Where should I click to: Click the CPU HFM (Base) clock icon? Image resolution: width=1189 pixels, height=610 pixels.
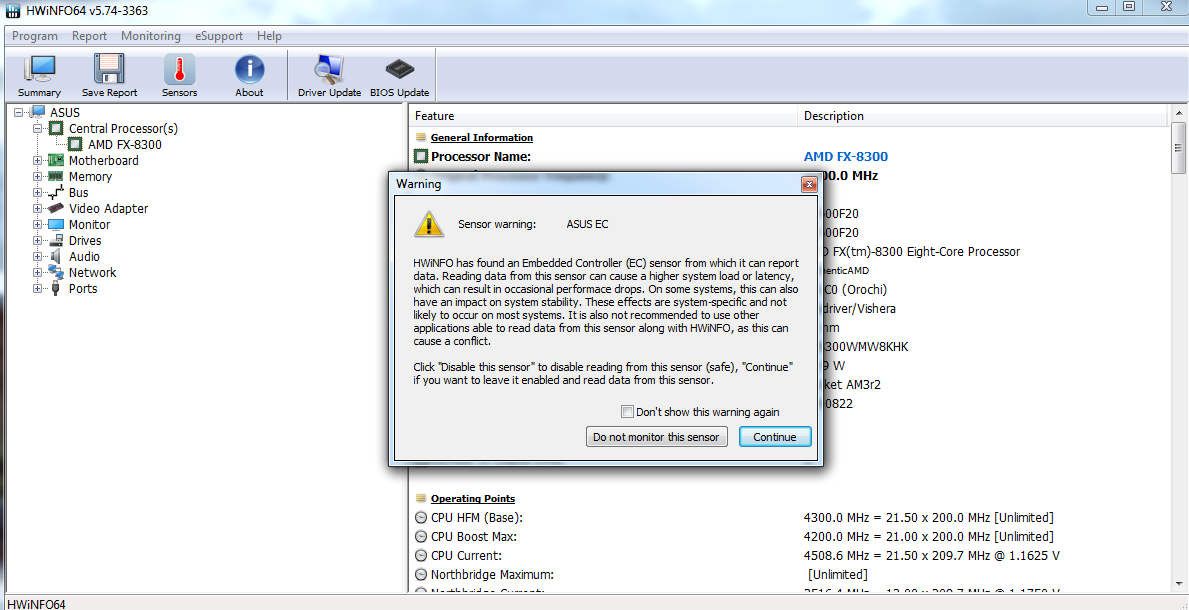pyautogui.click(x=422, y=517)
